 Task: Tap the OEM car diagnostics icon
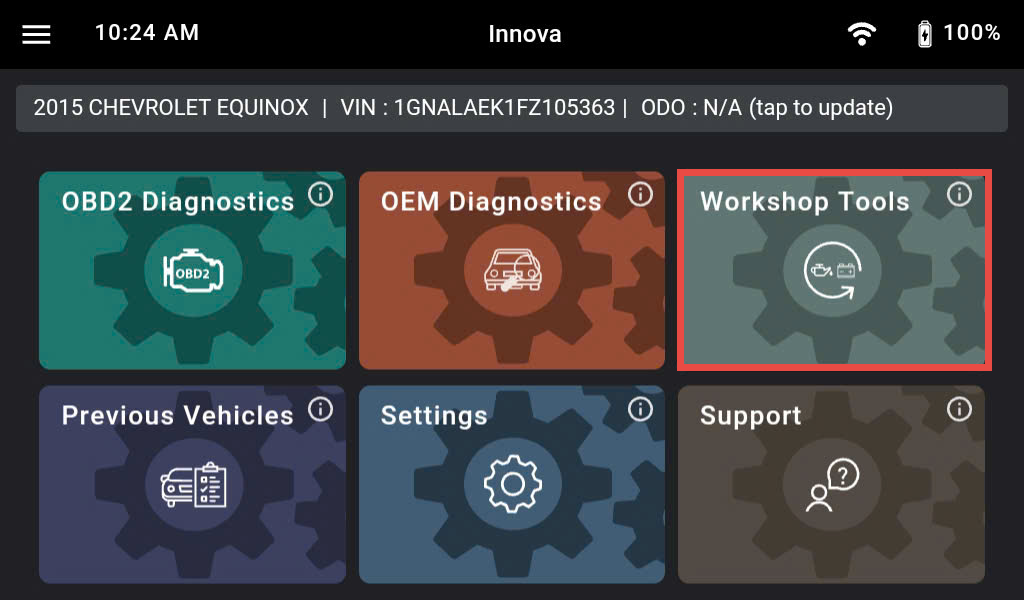tap(513, 271)
